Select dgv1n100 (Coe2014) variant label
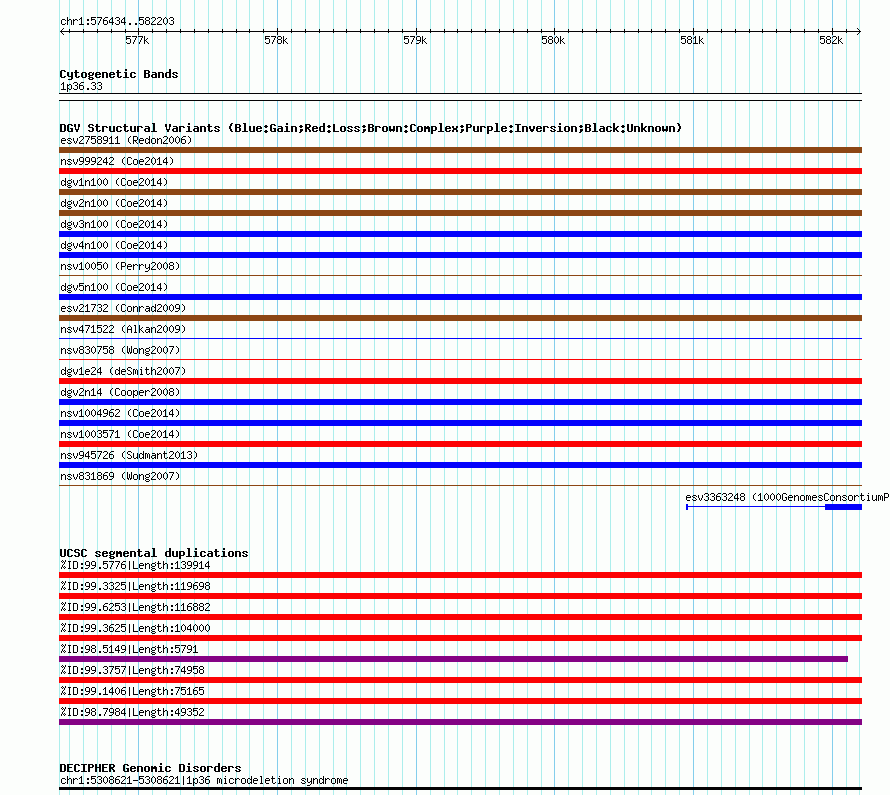Image resolution: width=890 pixels, height=795 pixels. click(114, 182)
